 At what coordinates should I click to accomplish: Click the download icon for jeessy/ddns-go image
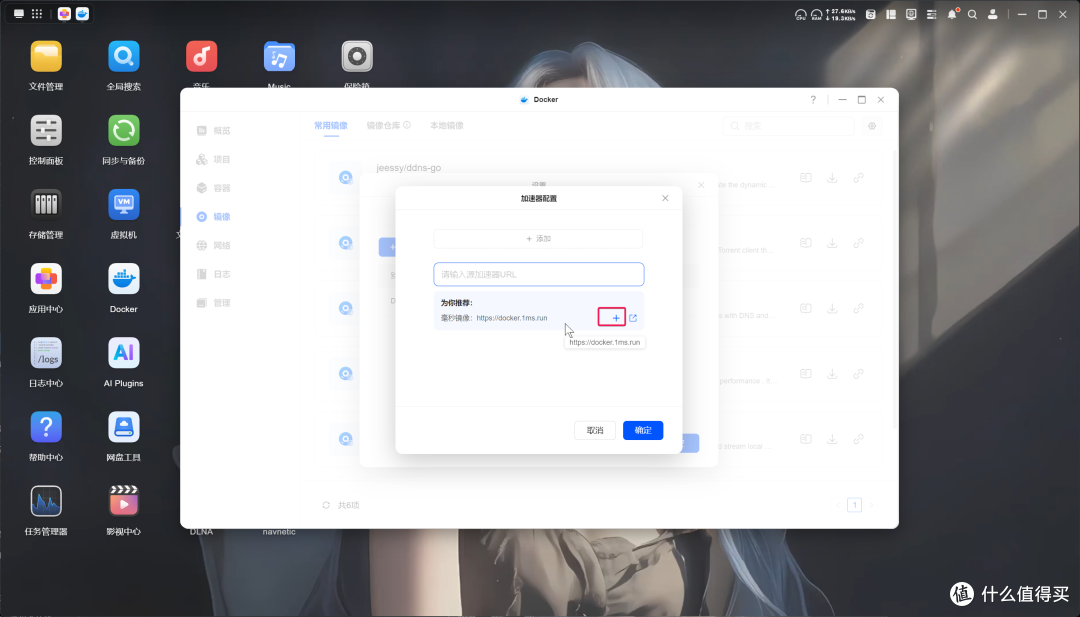tap(830, 177)
